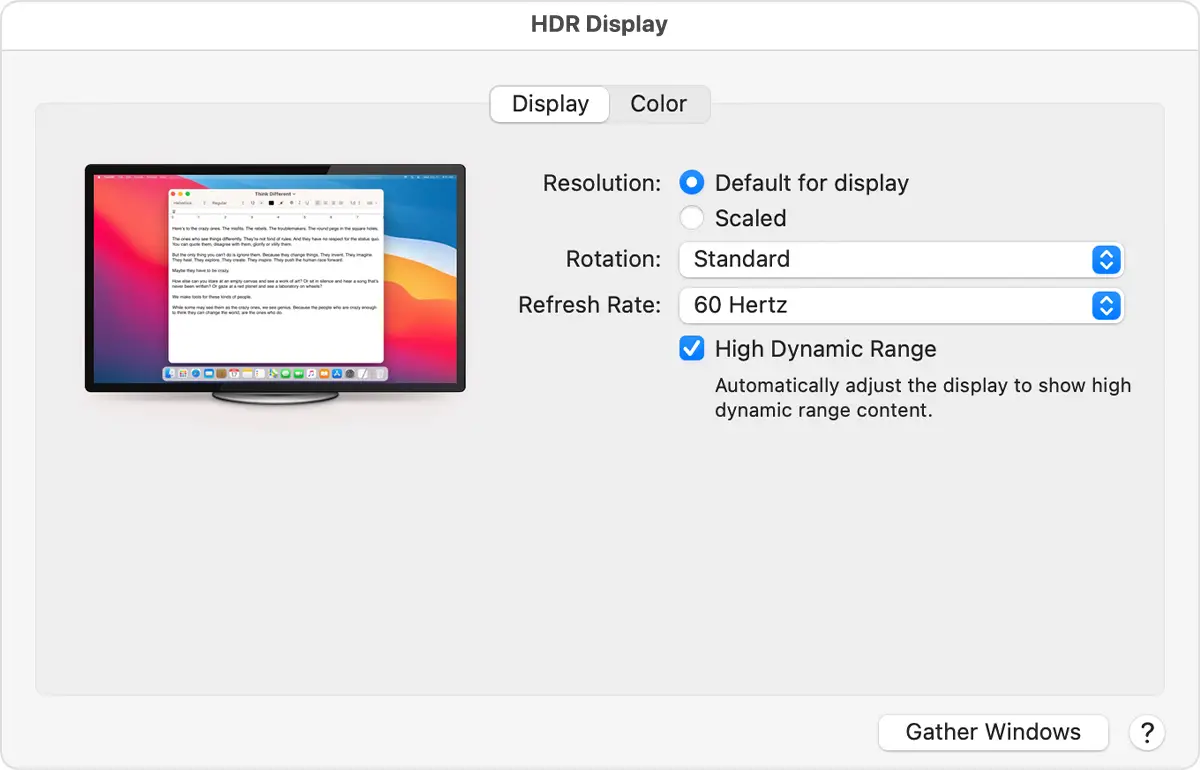
Task: Open Finder from the Dock in the preview
Action: click(168, 374)
